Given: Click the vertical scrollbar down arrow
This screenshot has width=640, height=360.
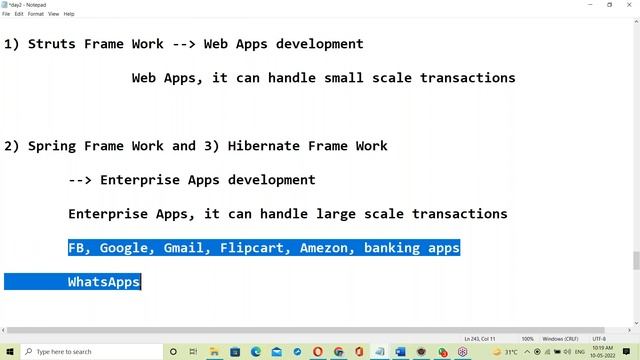Looking at the screenshot, I should [636, 323].
